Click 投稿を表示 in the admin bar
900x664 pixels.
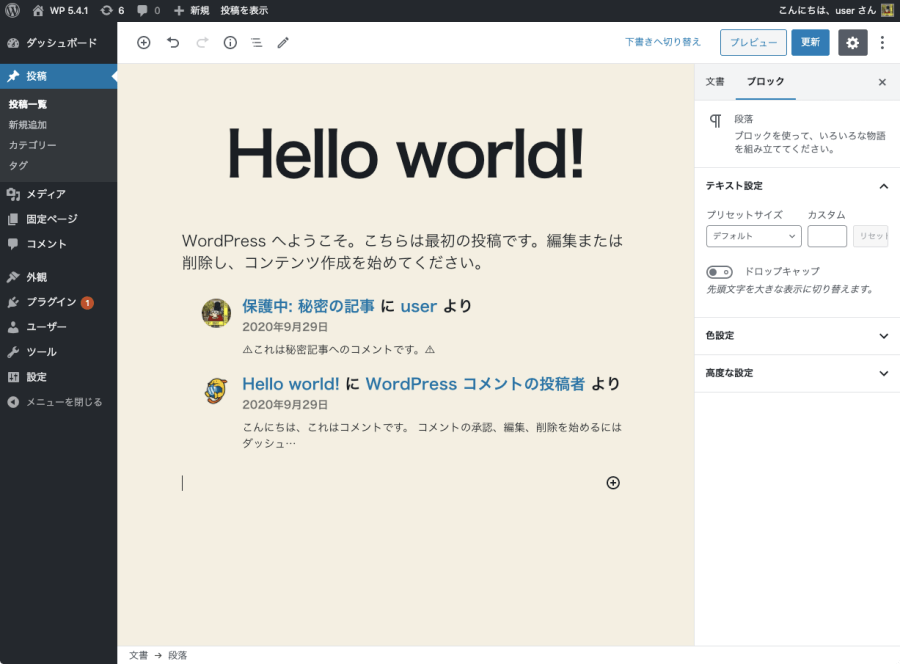[244, 10]
